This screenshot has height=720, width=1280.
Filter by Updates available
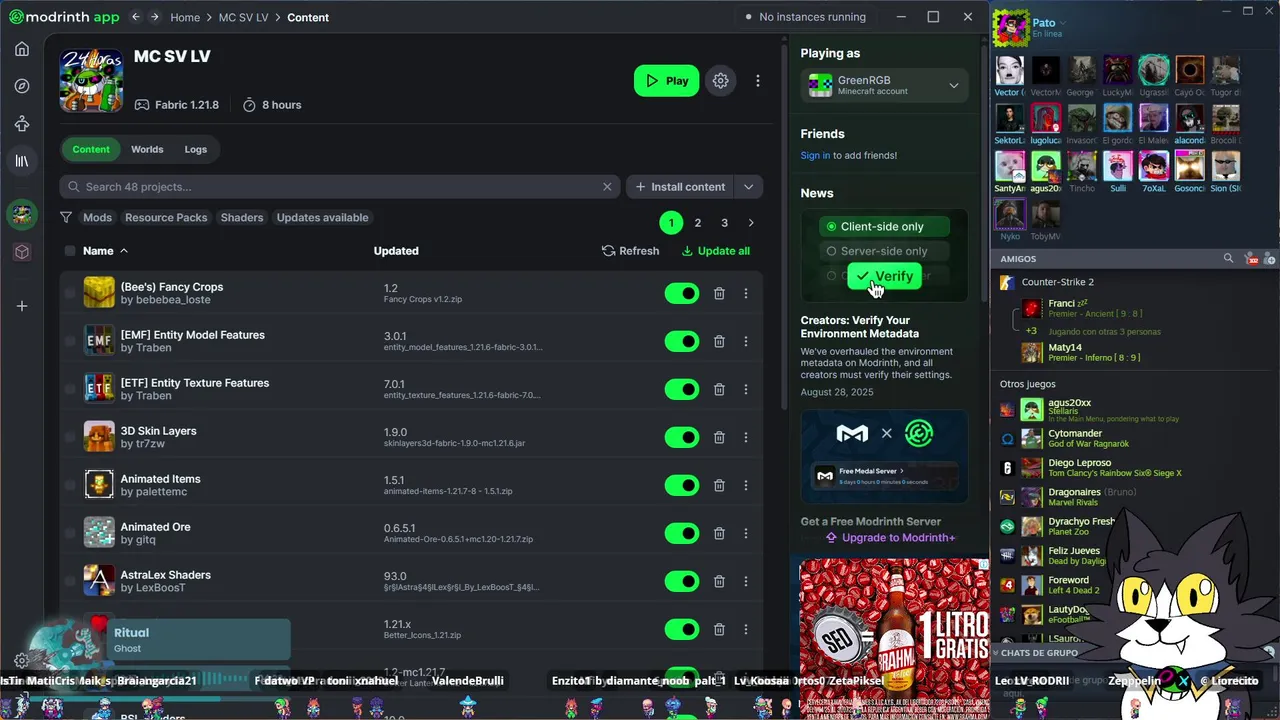point(322,217)
